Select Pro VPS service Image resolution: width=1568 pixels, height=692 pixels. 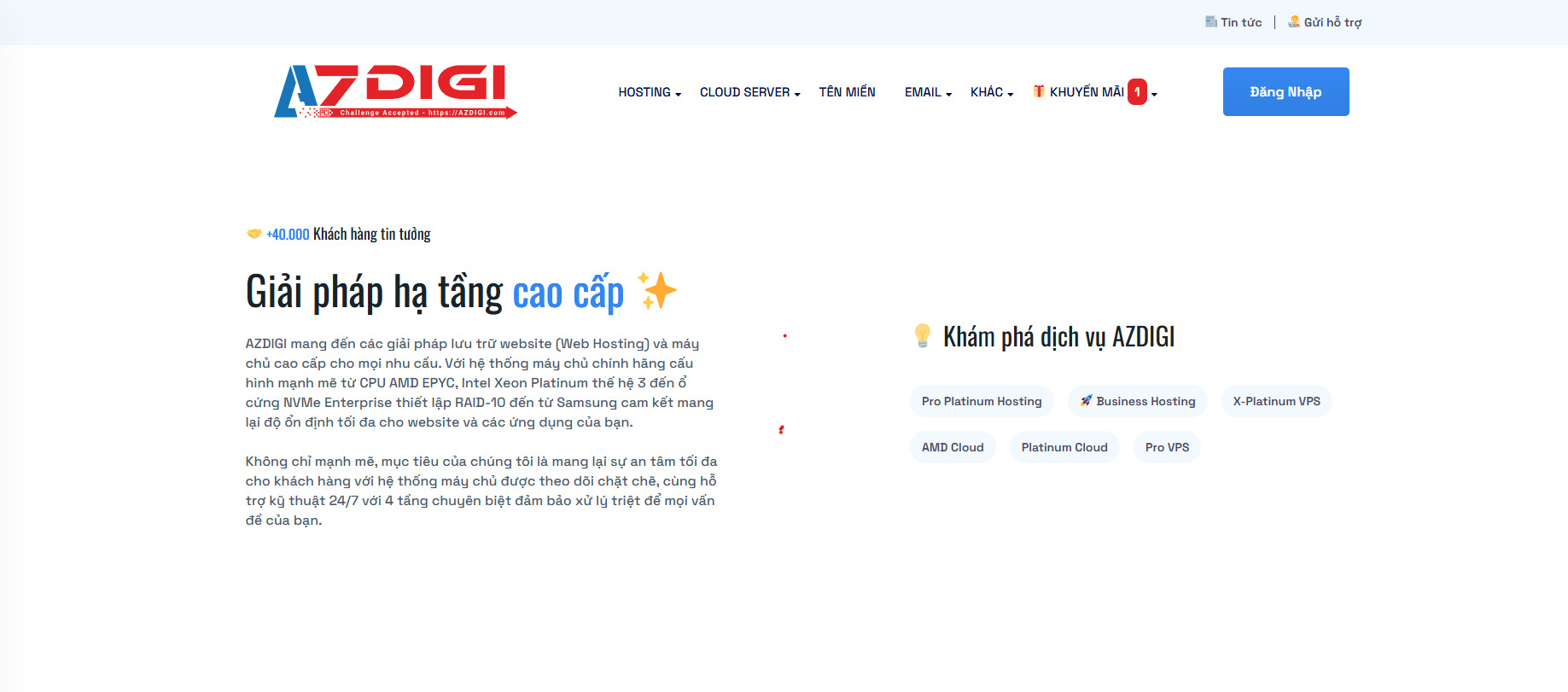coord(1167,447)
